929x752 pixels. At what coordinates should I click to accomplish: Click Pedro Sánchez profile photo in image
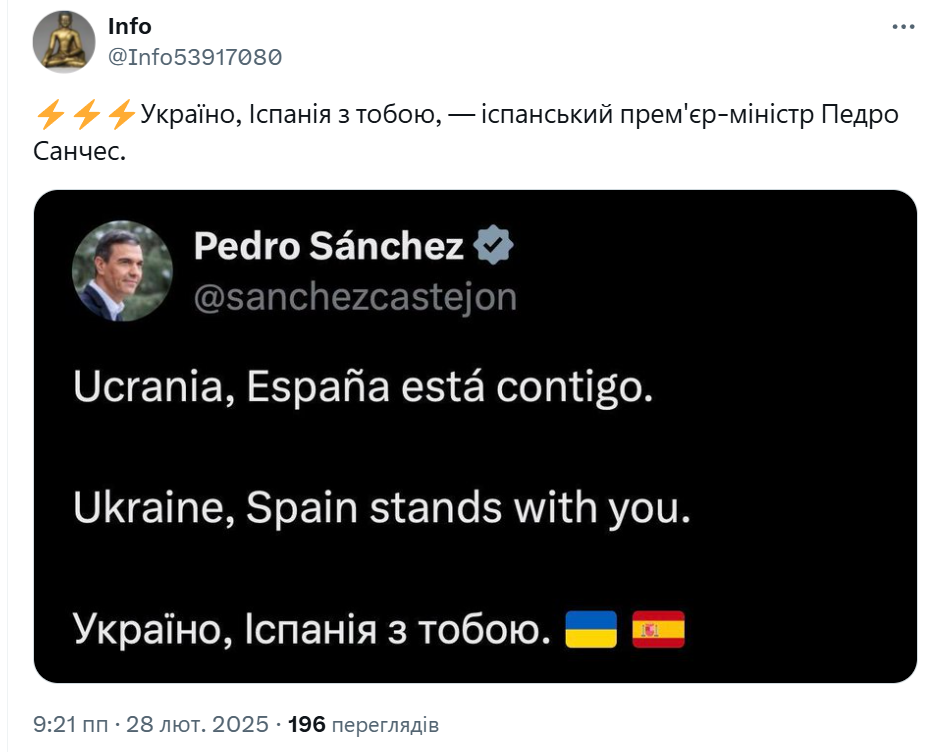coord(123,271)
